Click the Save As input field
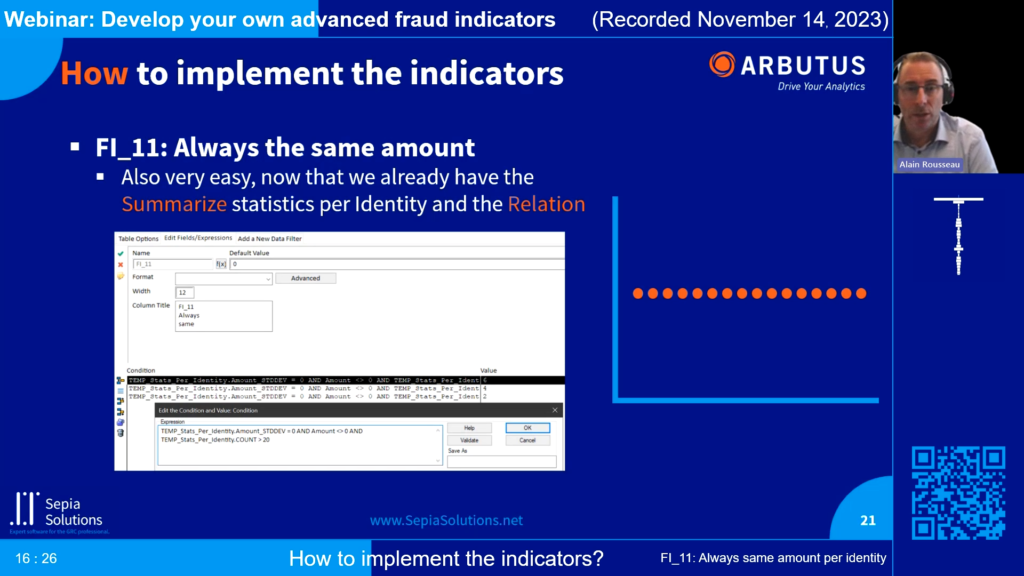 502,461
